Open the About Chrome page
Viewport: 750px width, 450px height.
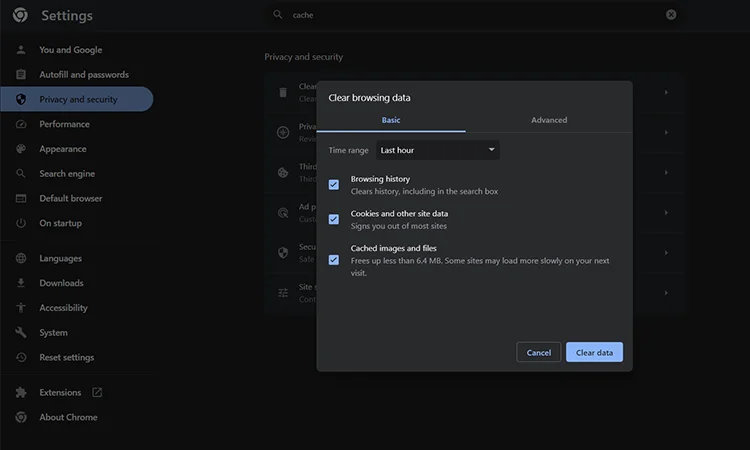point(68,417)
